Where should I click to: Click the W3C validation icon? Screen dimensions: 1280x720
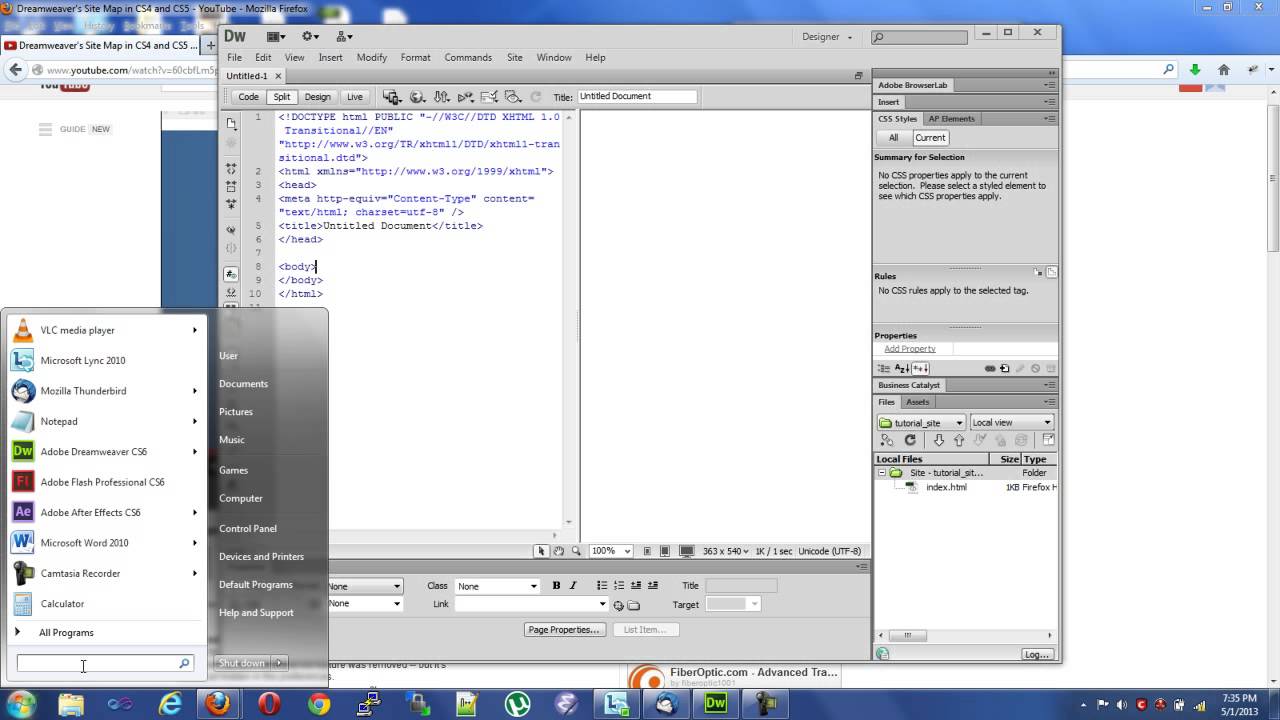[465, 97]
